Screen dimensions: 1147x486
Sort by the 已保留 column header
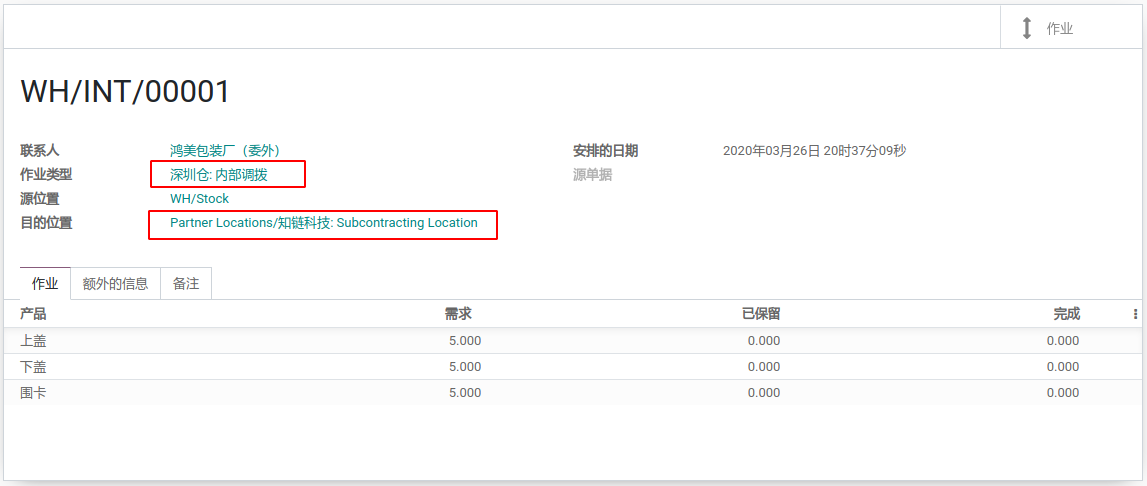[761, 314]
